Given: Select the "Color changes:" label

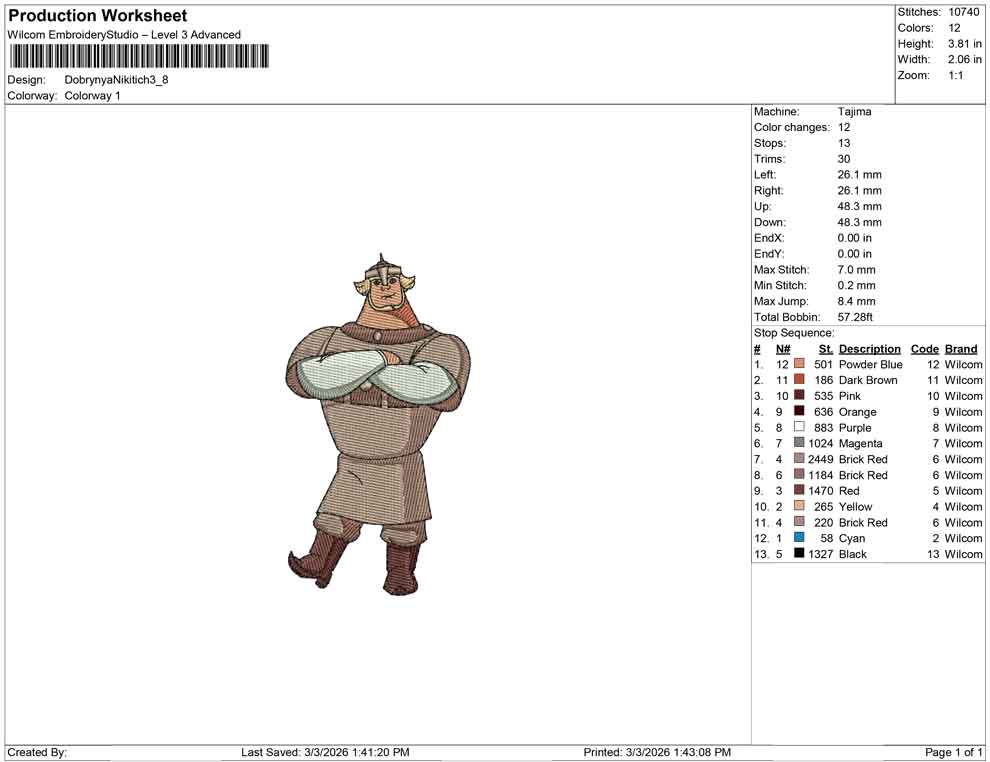Looking at the screenshot, I should tap(792, 128).
